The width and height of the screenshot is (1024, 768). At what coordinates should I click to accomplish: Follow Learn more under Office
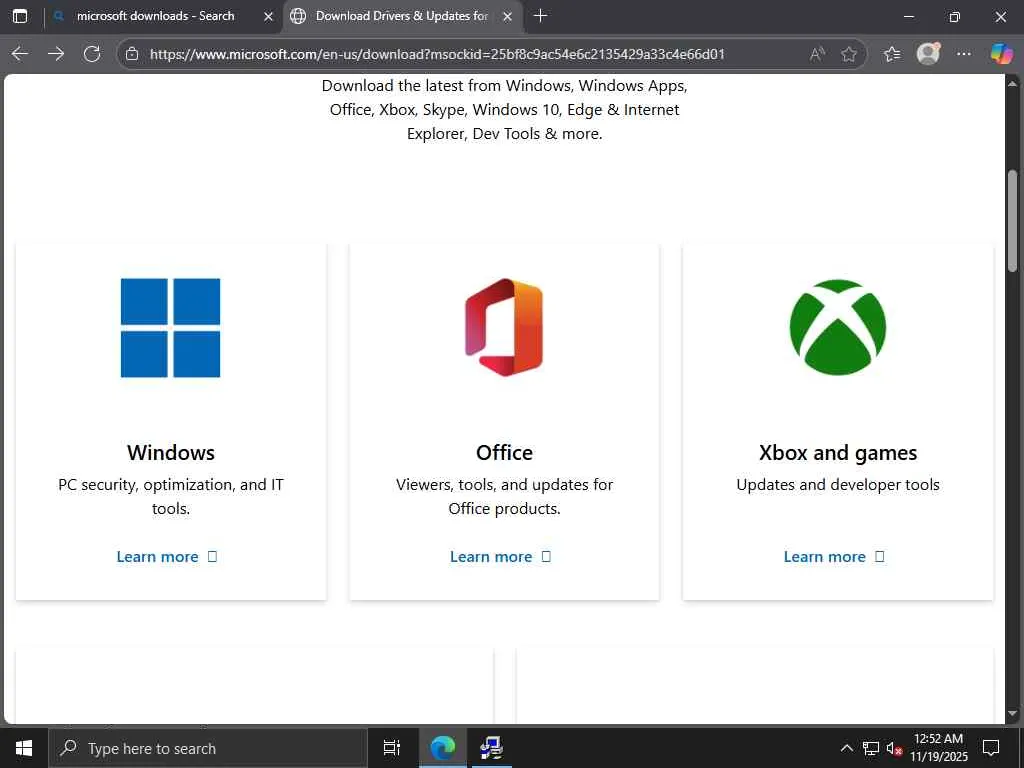pos(501,557)
